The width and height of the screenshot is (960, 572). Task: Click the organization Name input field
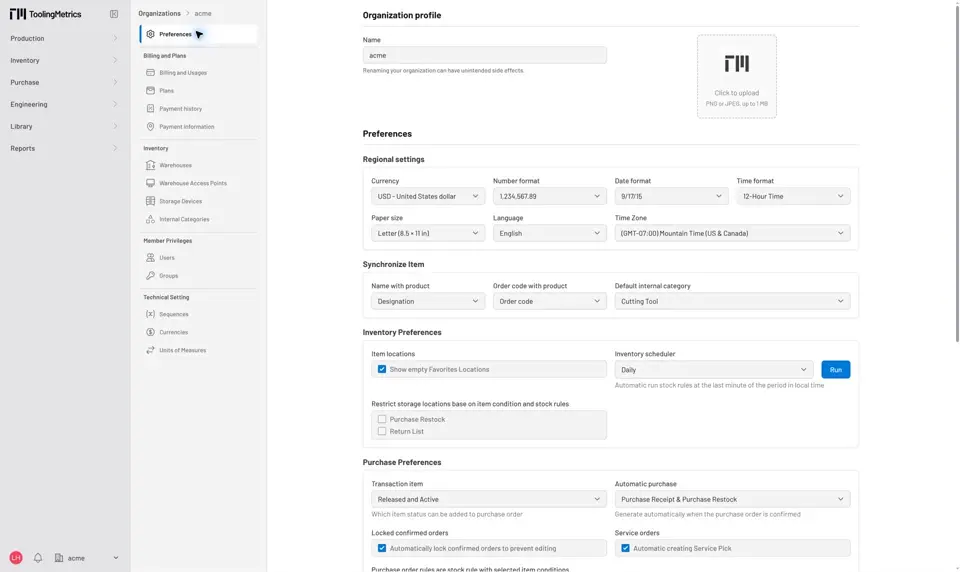(x=484, y=55)
